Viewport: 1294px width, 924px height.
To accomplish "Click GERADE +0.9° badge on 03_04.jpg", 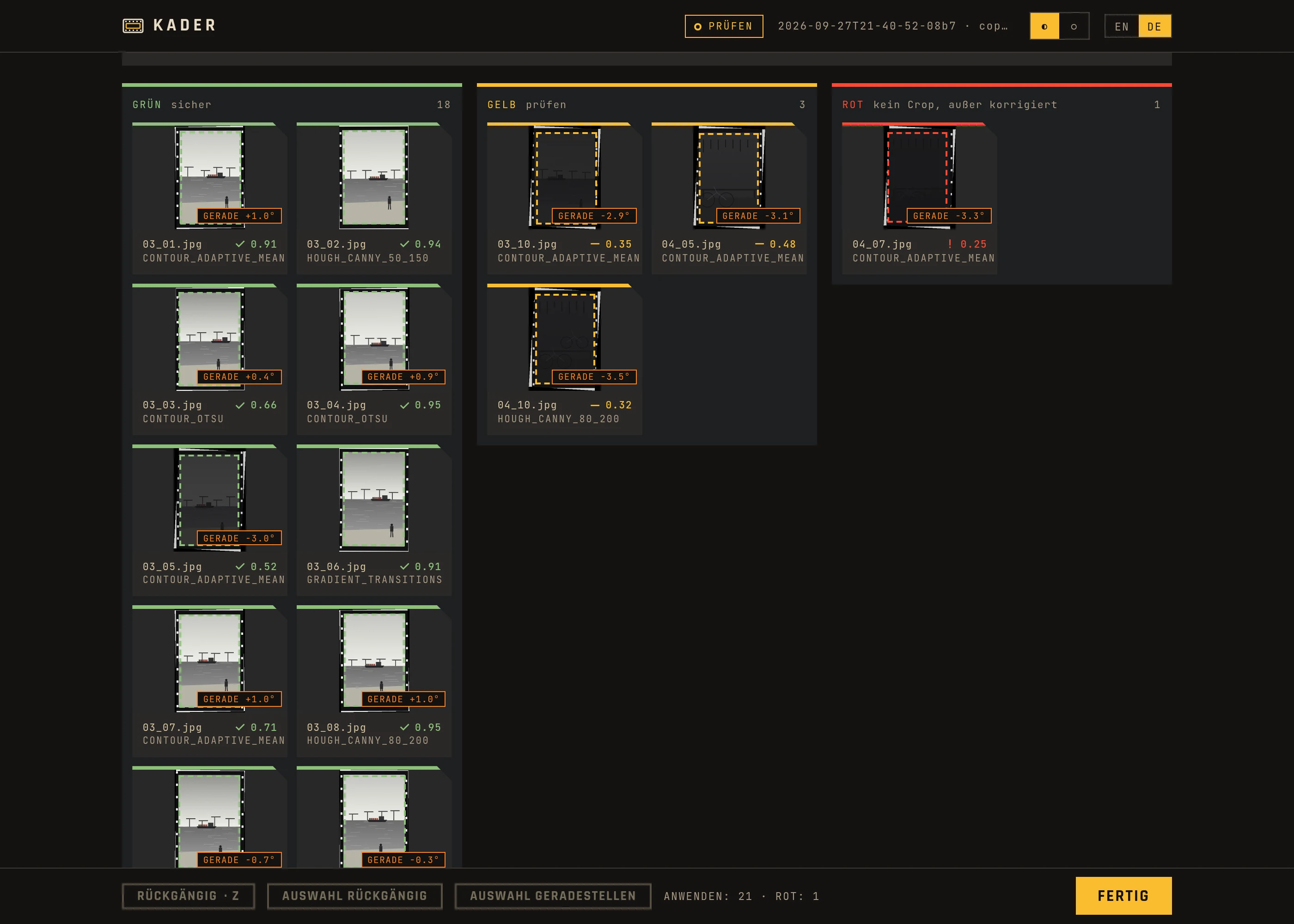I will pos(403,377).
